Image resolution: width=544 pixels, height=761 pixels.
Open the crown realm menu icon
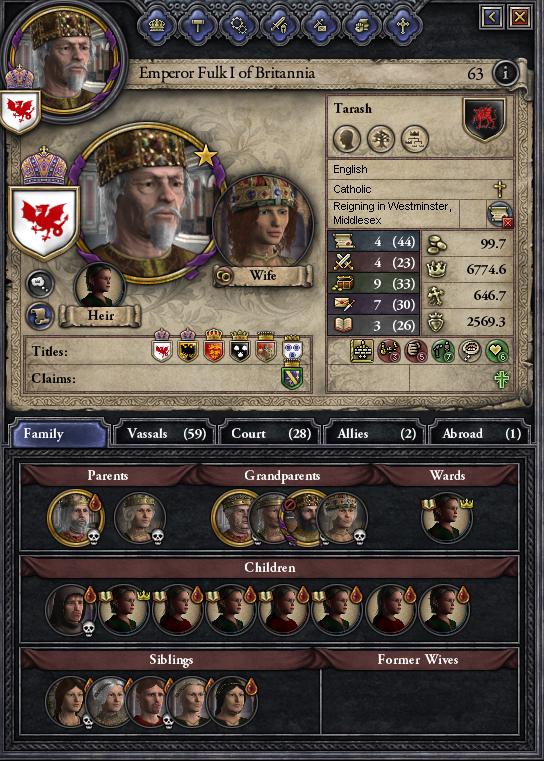pyautogui.click(x=157, y=25)
